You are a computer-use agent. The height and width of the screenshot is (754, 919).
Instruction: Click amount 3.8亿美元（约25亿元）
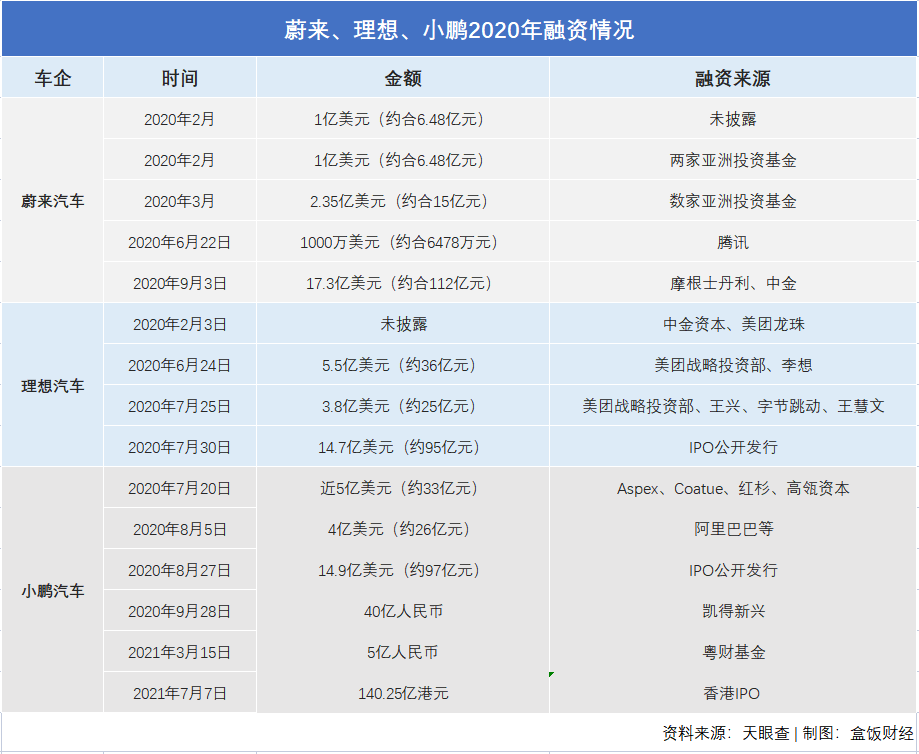click(403, 406)
